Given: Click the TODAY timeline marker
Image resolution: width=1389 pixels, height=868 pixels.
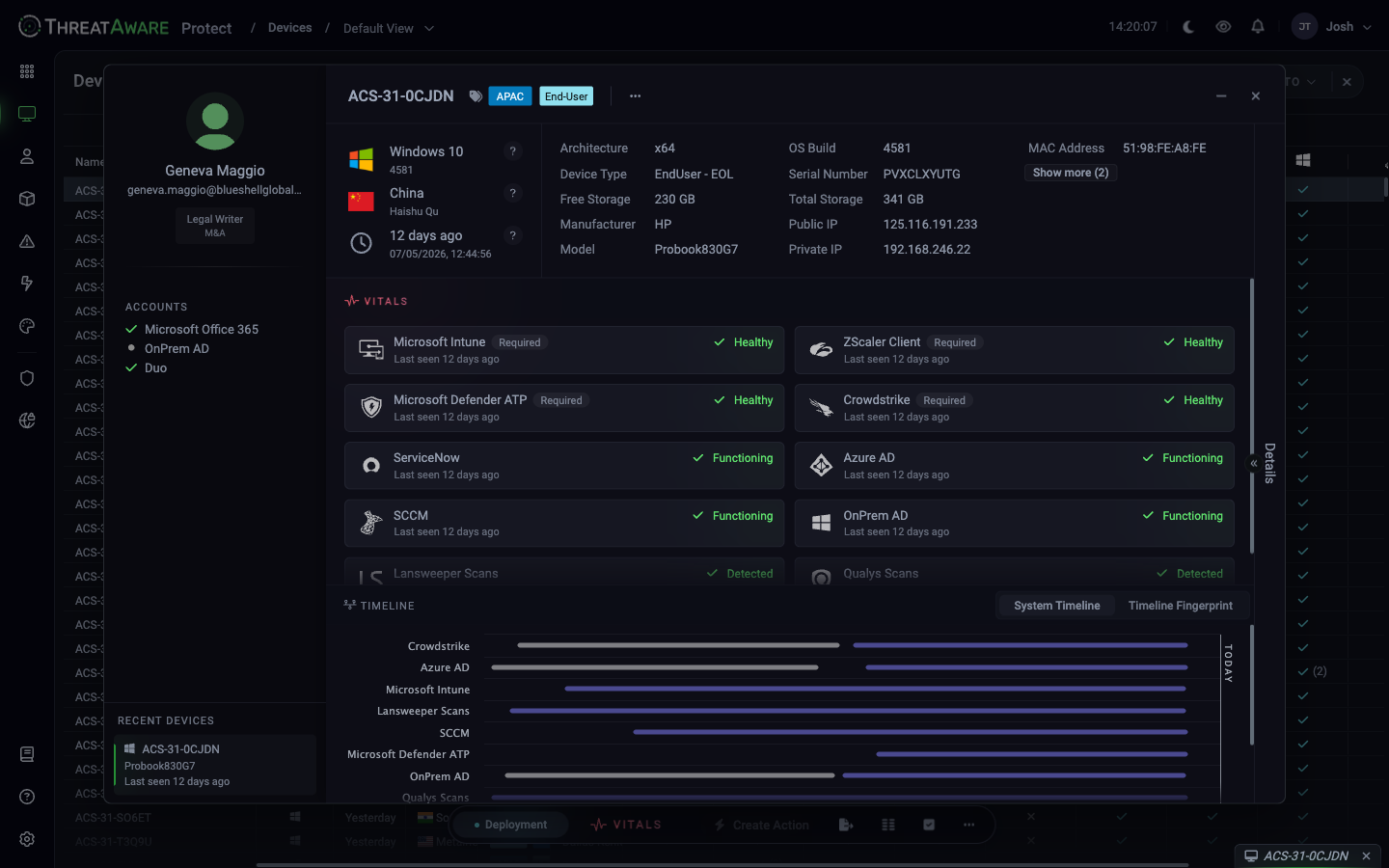Looking at the screenshot, I should click(x=1228, y=664).
